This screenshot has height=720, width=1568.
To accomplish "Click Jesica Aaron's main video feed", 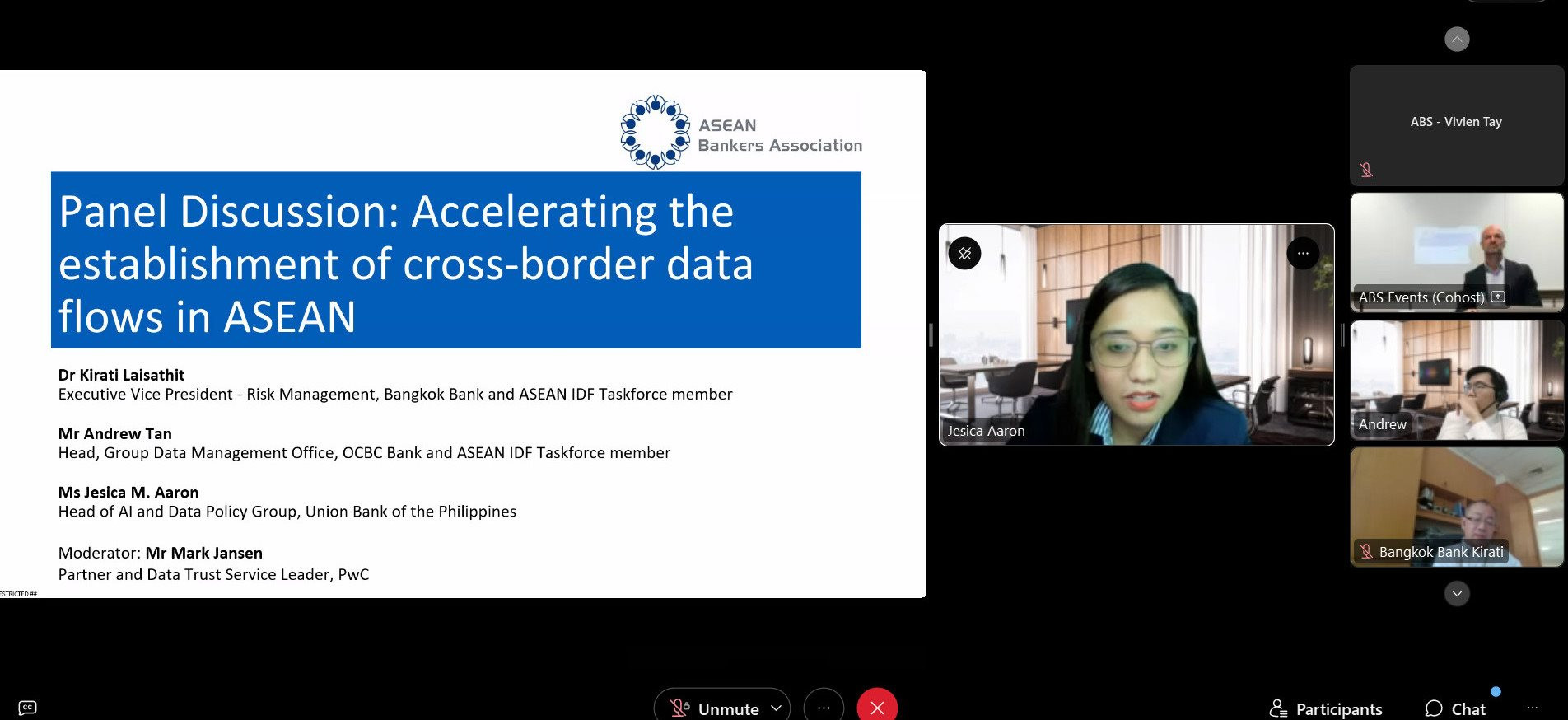I will (1136, 334).
